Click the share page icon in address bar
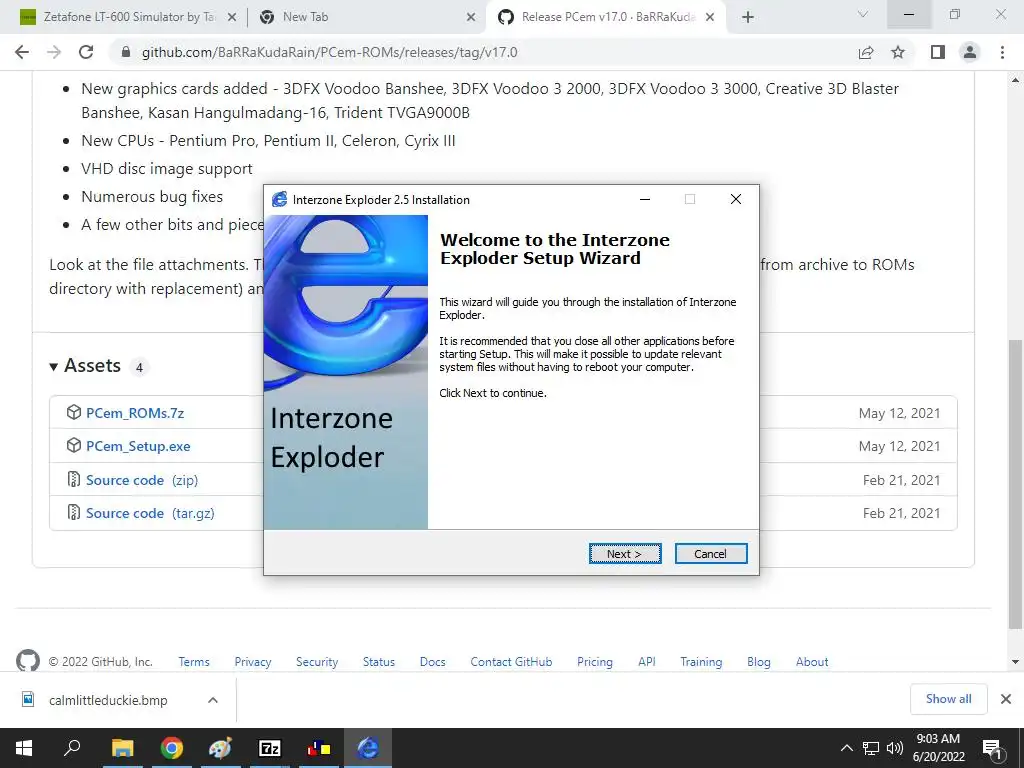This screenshot has height=768, width=1024. [x=866, y=52]
